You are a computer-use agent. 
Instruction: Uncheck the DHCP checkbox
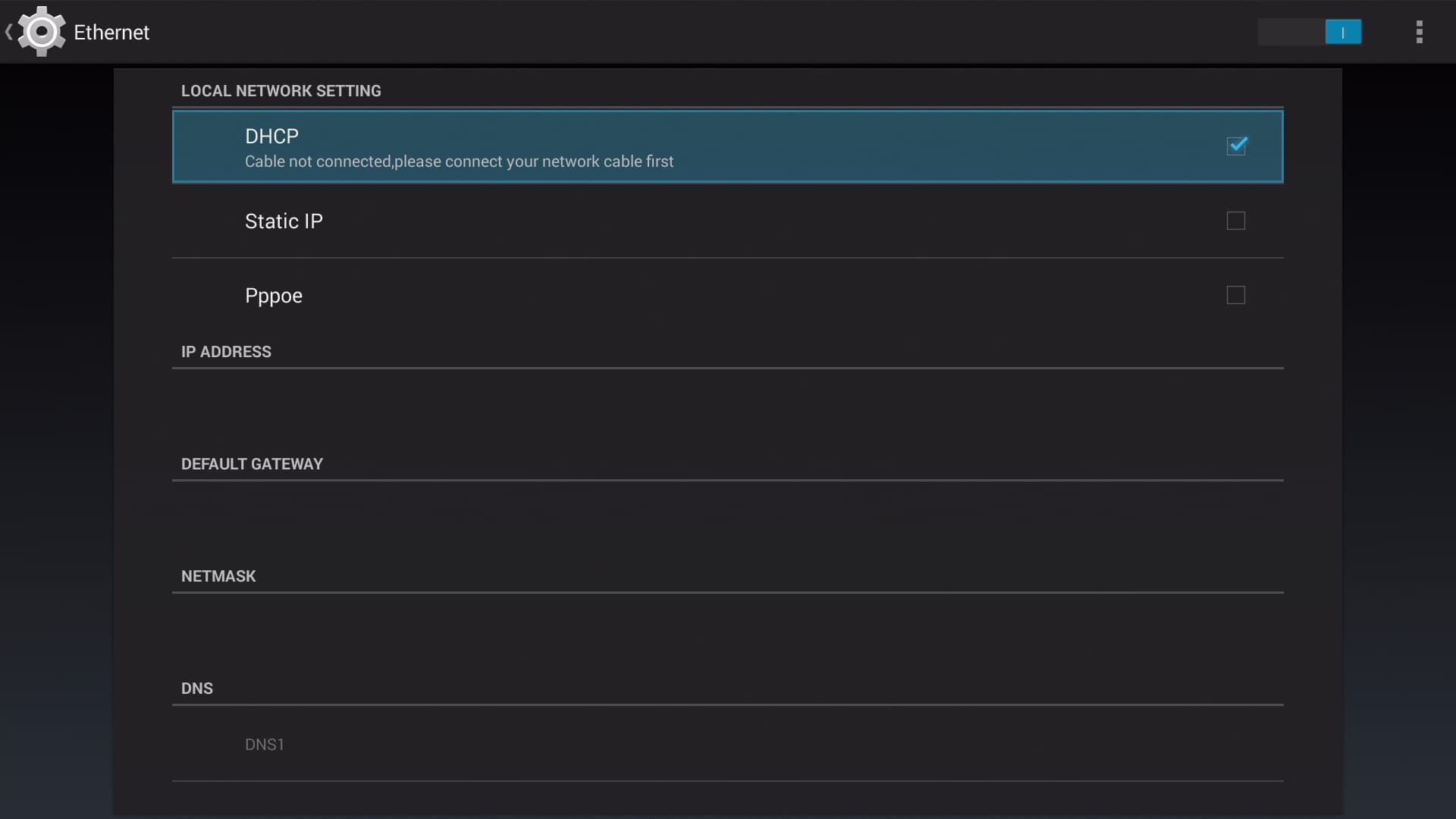(1236, 146)
